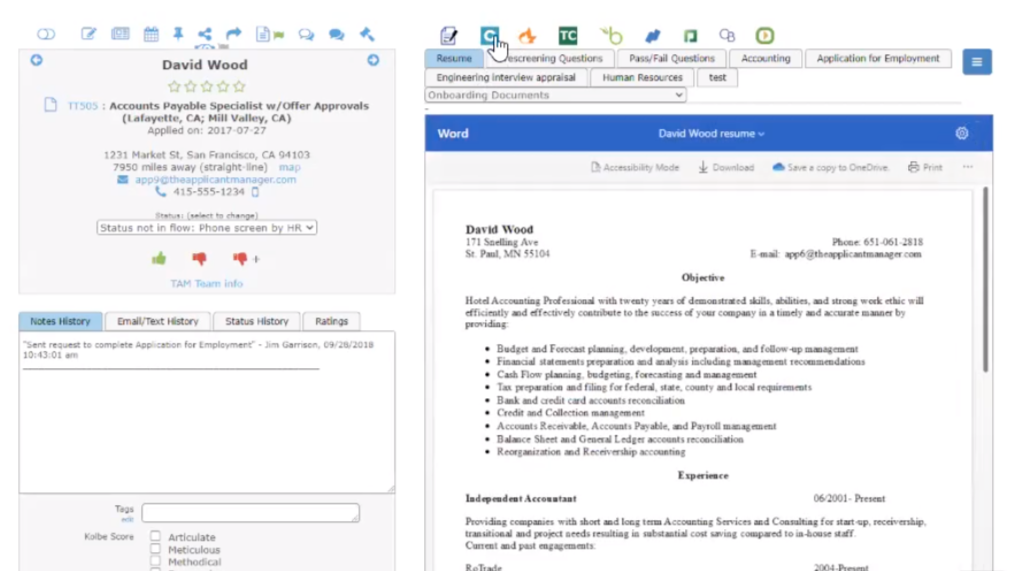
Task: Open the blue hamburger menu button
Action: click(x=977, y=62)
